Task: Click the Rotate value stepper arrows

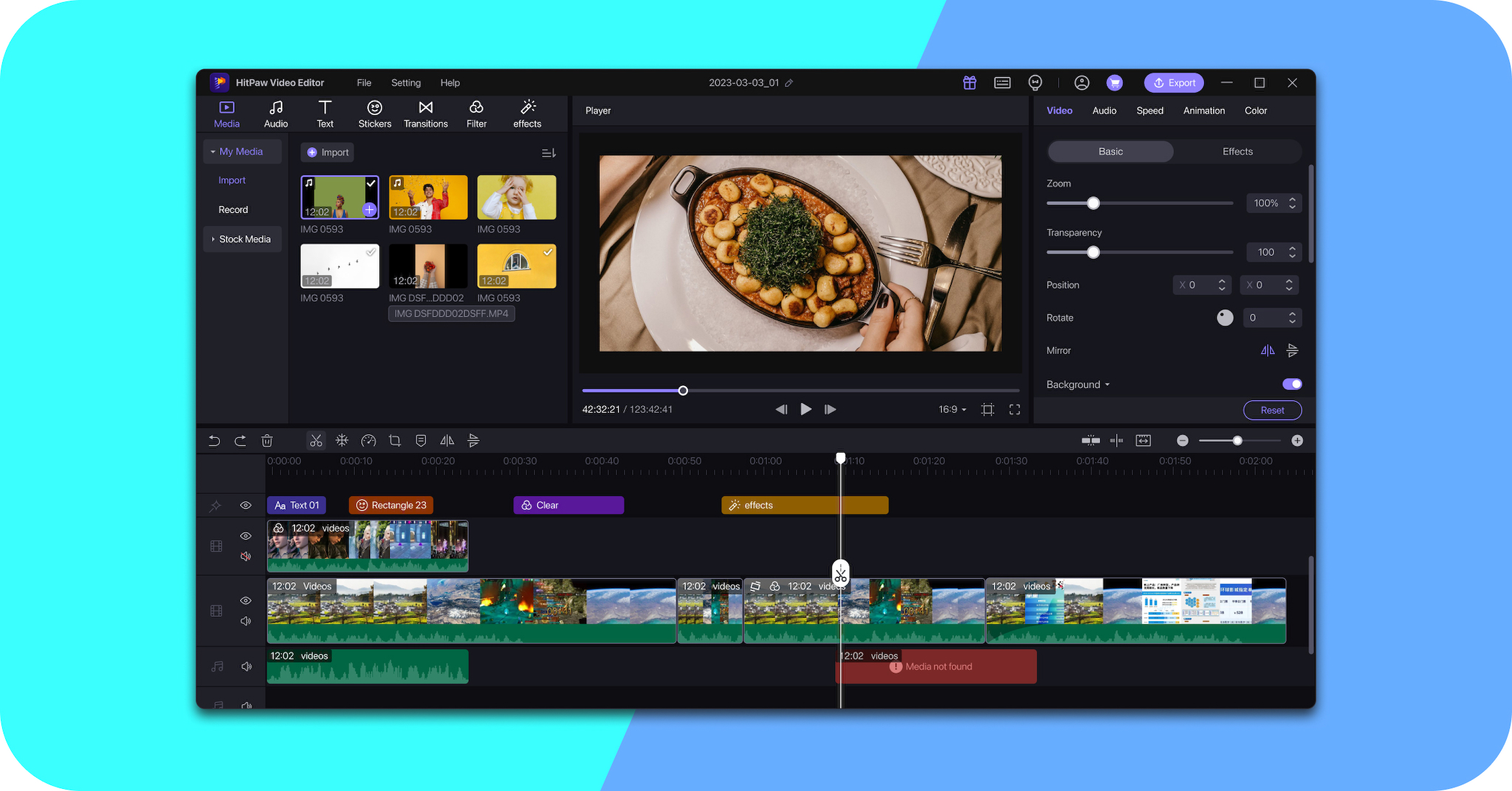Action: point(1293,318)
